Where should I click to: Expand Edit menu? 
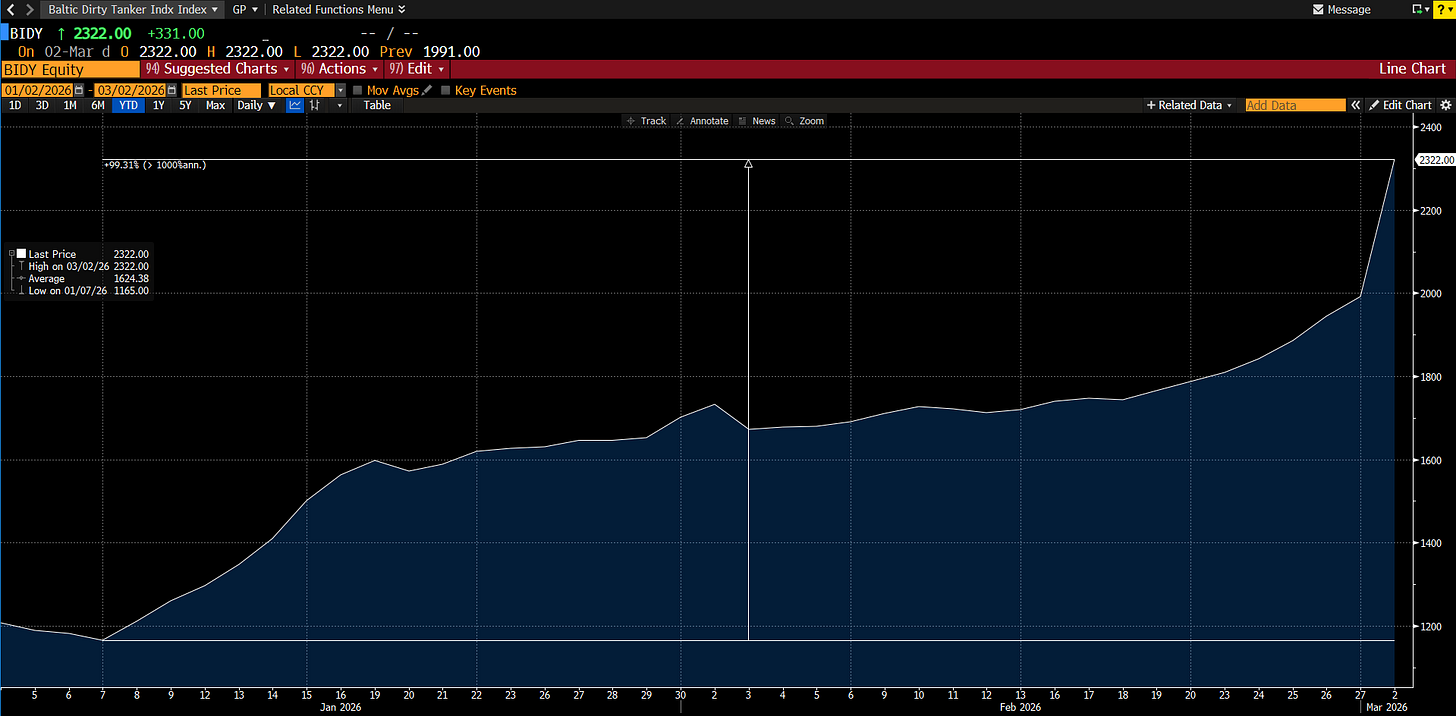[418, 69]
